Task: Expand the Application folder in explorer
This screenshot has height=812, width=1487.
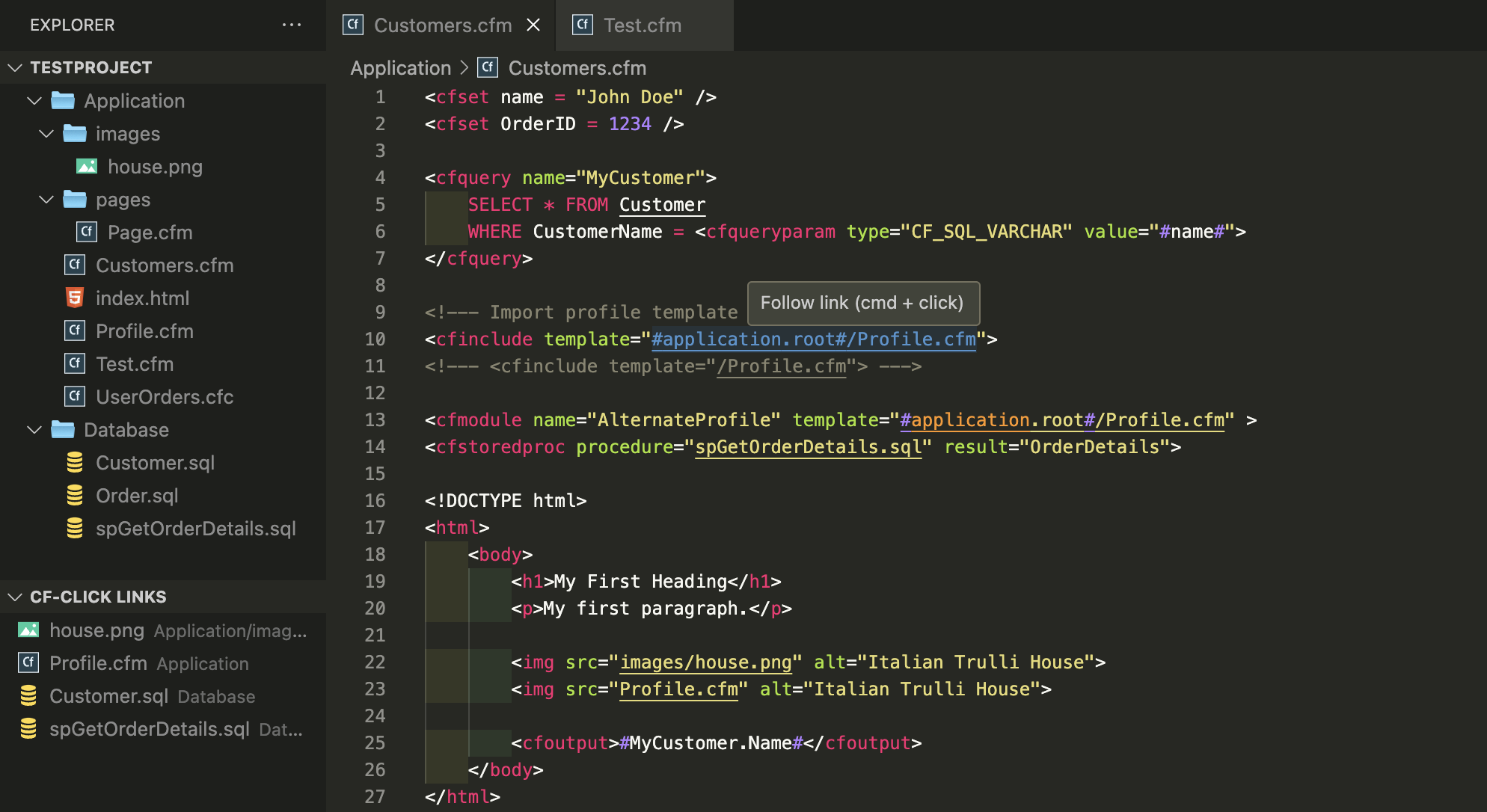Action: [37, 100]
